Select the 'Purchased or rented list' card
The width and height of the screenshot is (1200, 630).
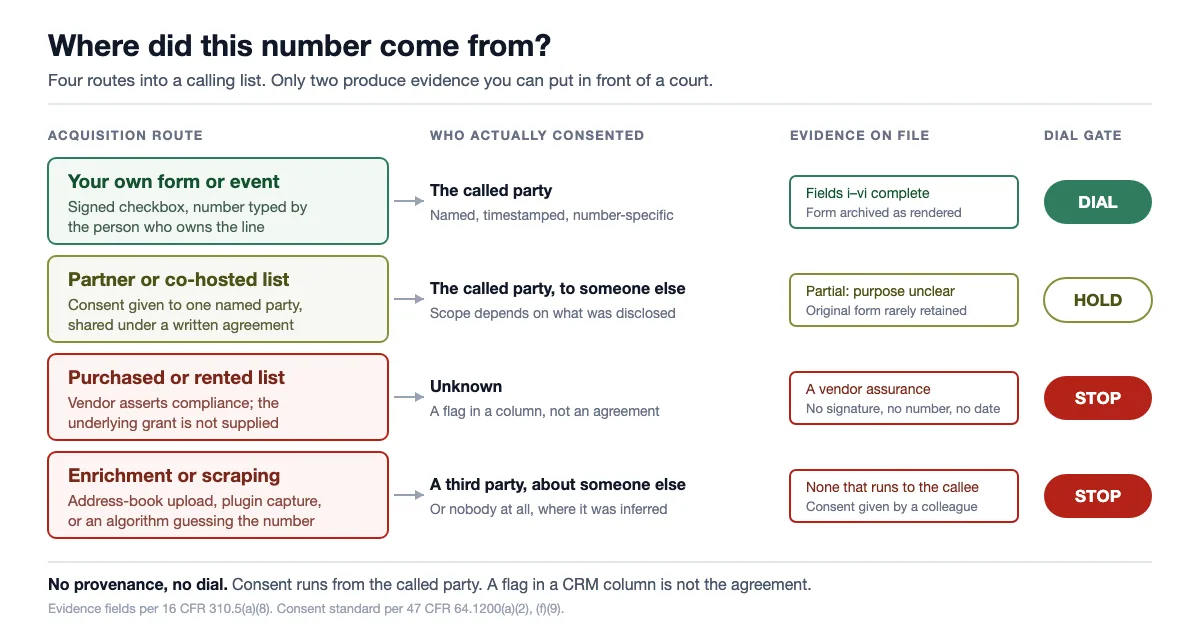[x=218, y=397]
